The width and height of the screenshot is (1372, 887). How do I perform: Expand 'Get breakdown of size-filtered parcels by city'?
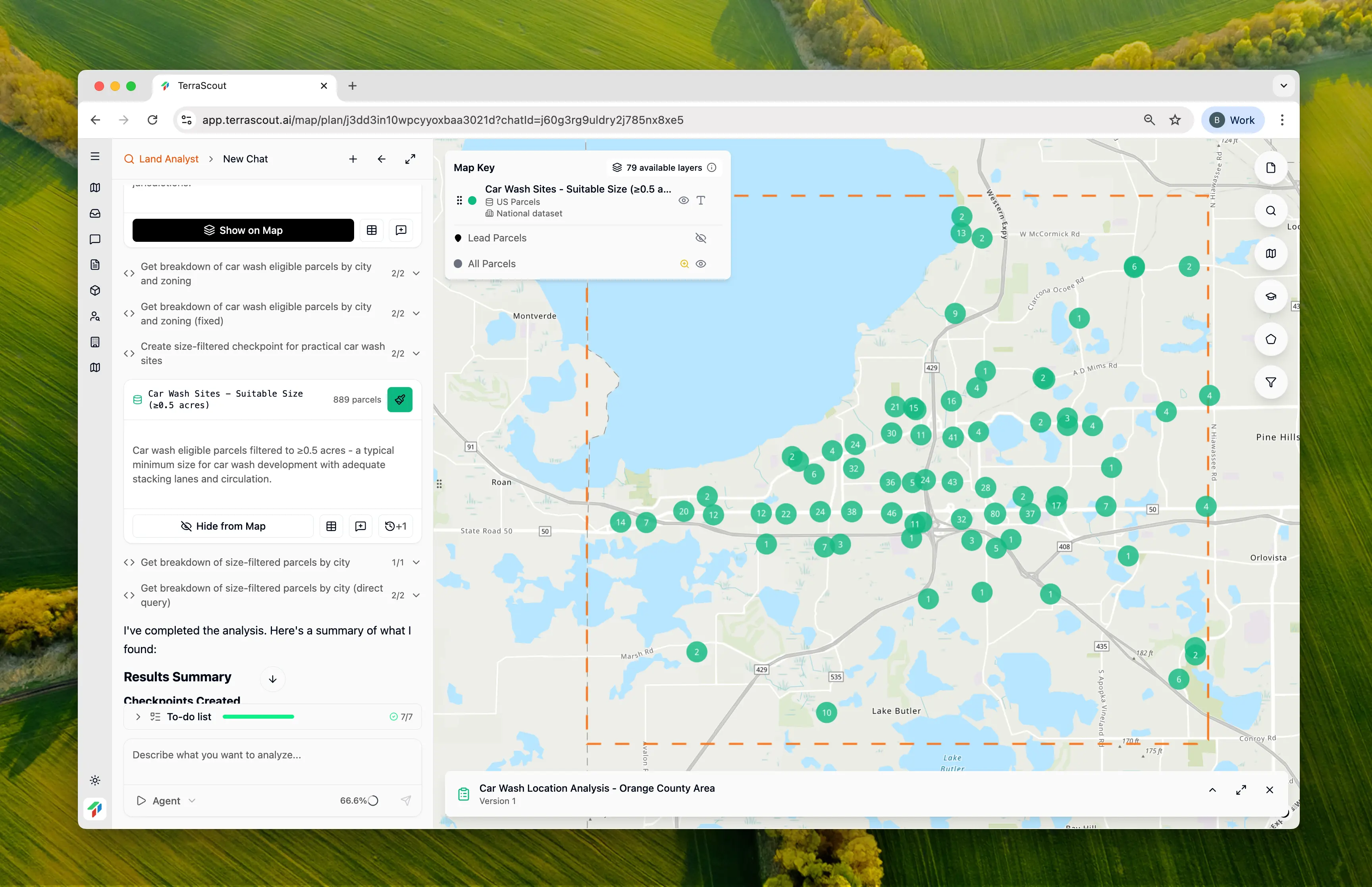click(x=416, y=562)
